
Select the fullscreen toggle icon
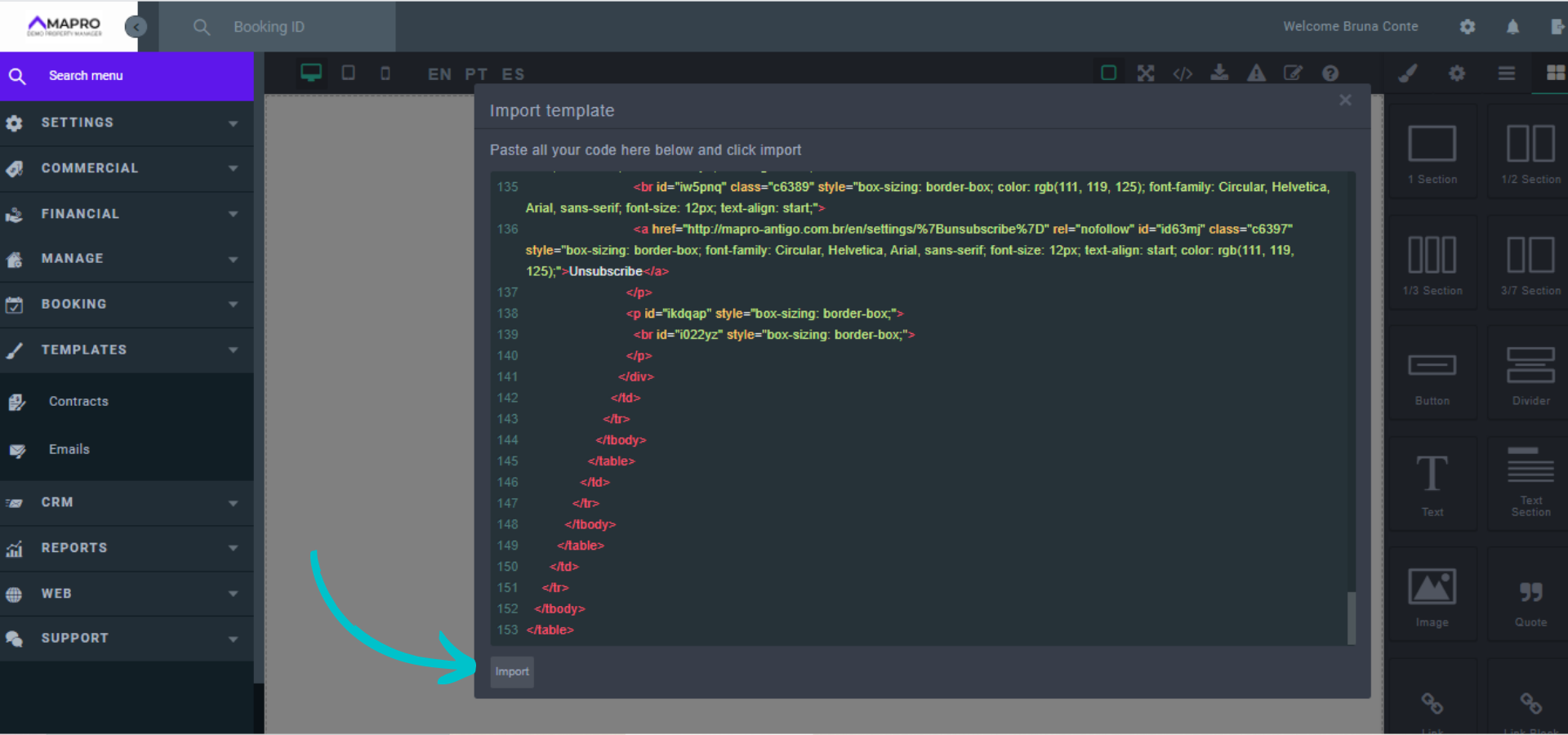1146,73
